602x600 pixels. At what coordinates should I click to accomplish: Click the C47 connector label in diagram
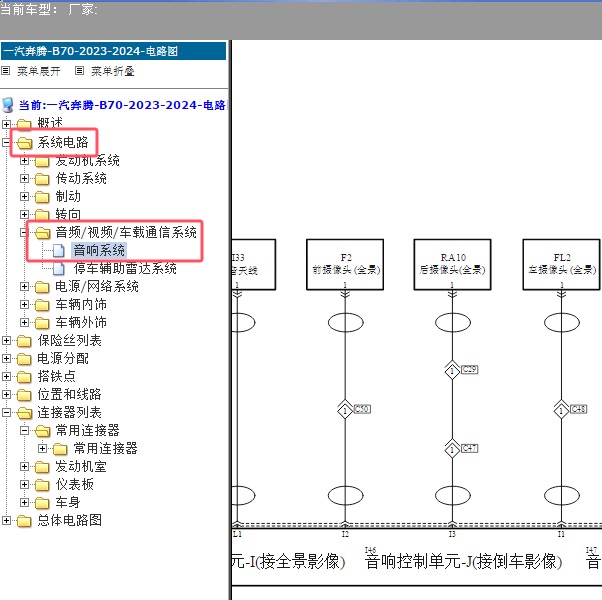470,448
